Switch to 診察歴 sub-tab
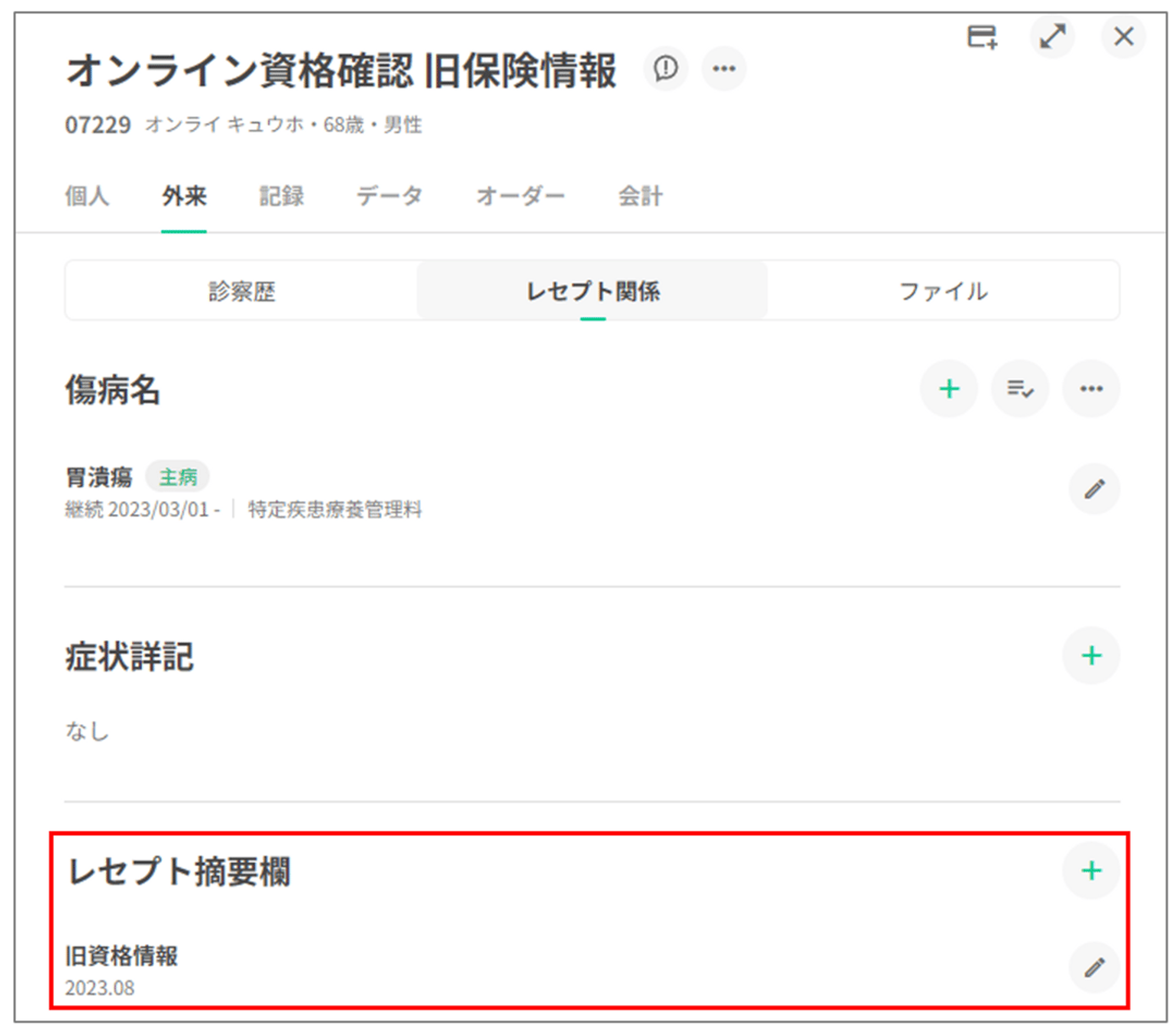 pos(242,291)
